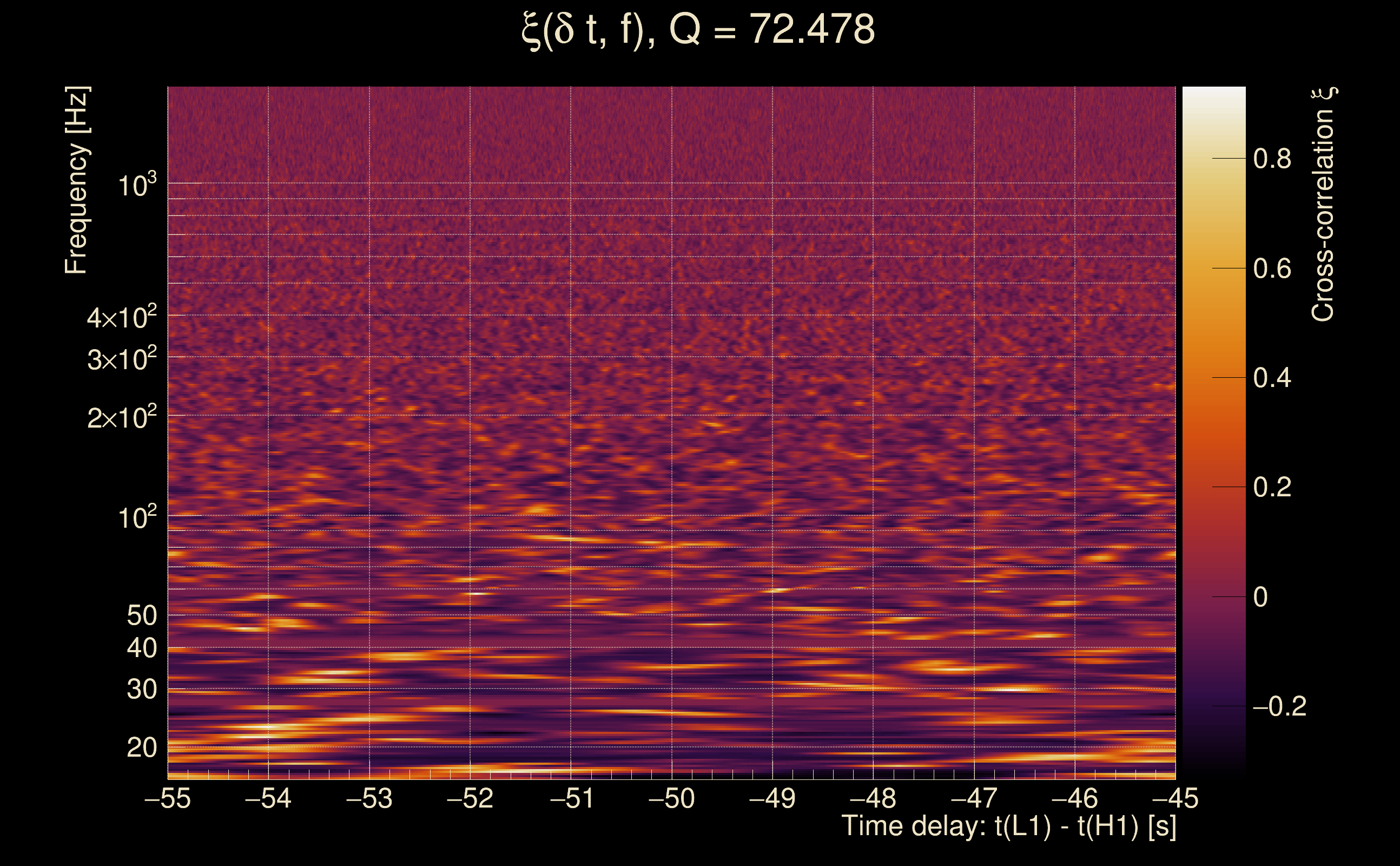
Task: Click the 10² frequency tick label
Action: click(x=137, y=517)
